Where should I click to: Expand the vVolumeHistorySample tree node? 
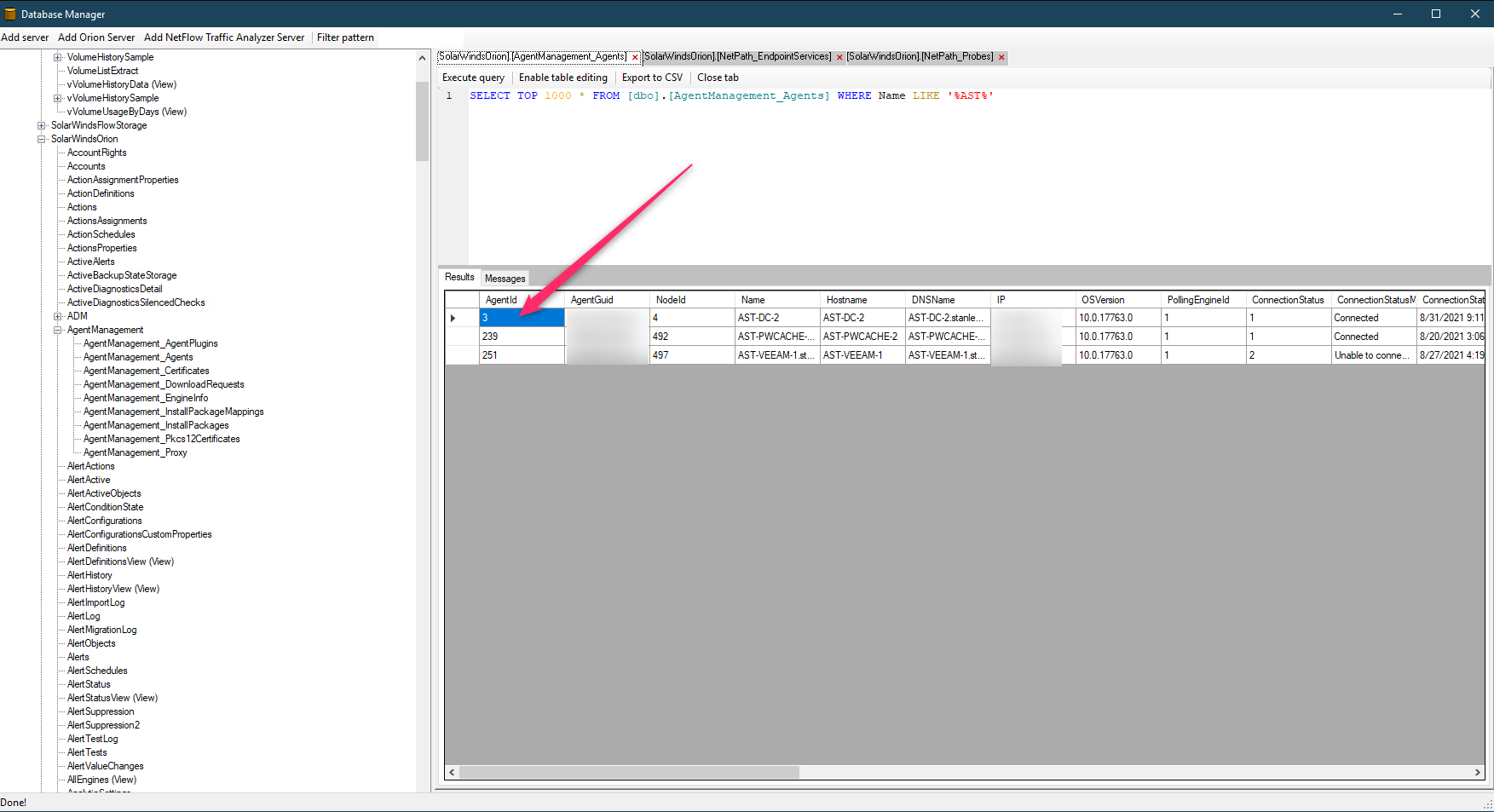[x=58, y=98]
